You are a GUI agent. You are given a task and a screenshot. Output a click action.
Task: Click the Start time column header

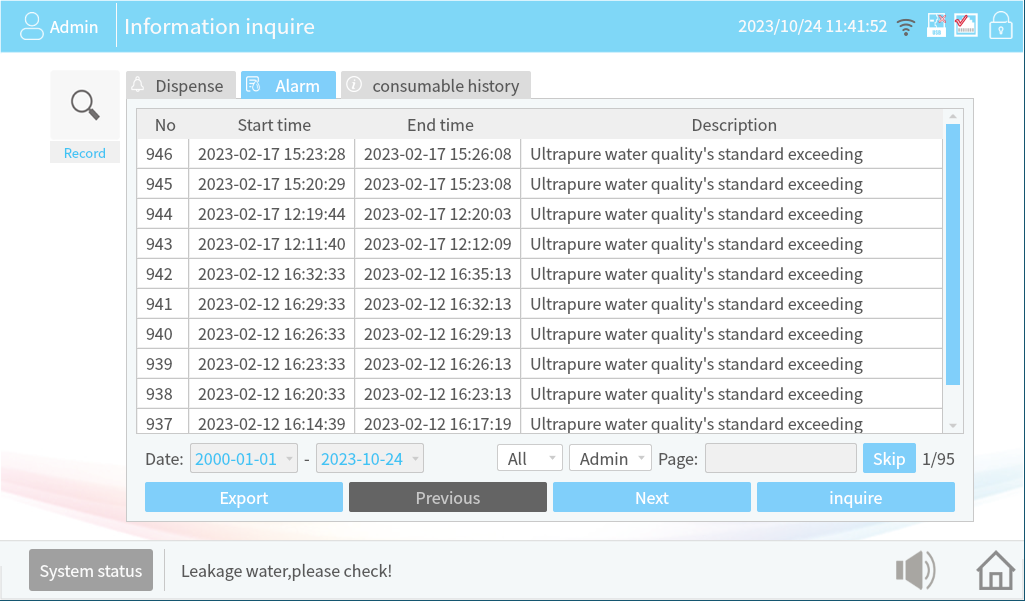pyautogui.click(x=274, y=125)
